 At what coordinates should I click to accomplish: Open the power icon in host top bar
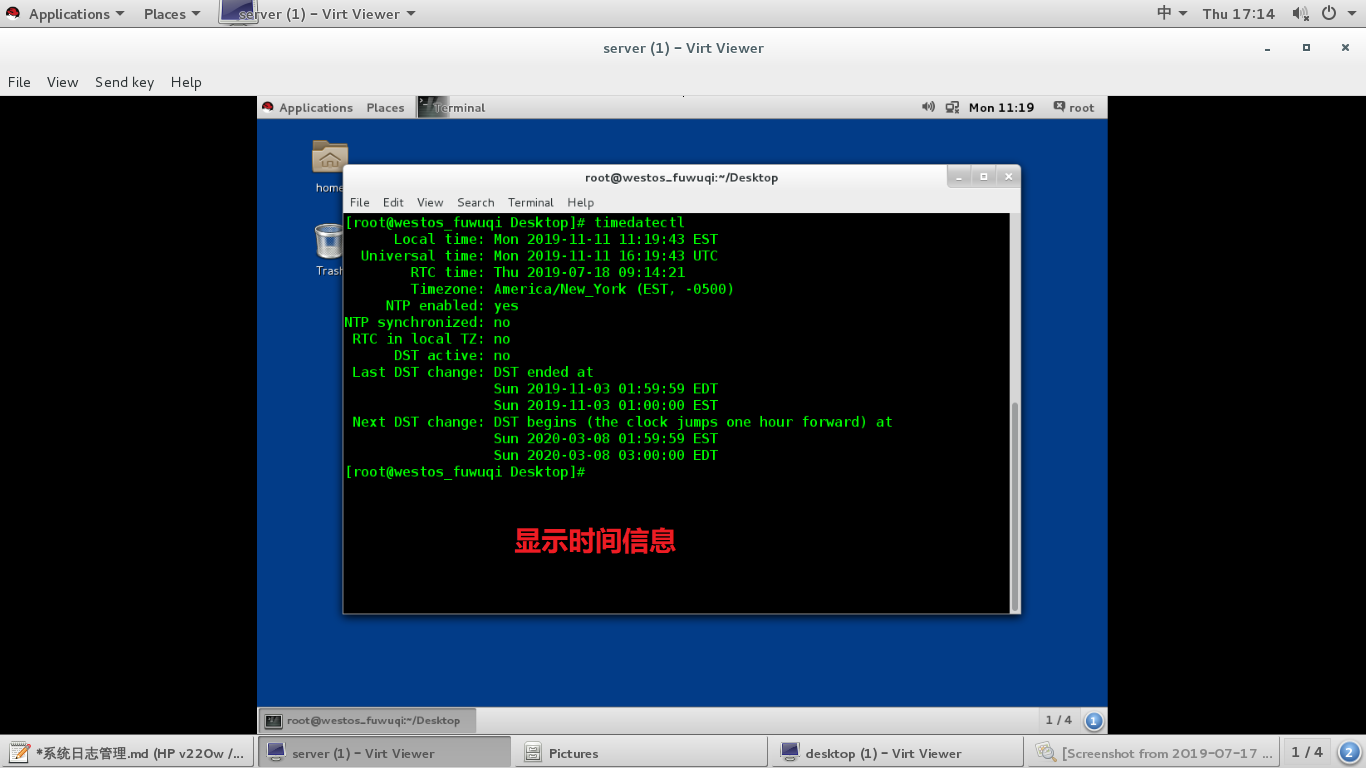tap(1329, 13)
